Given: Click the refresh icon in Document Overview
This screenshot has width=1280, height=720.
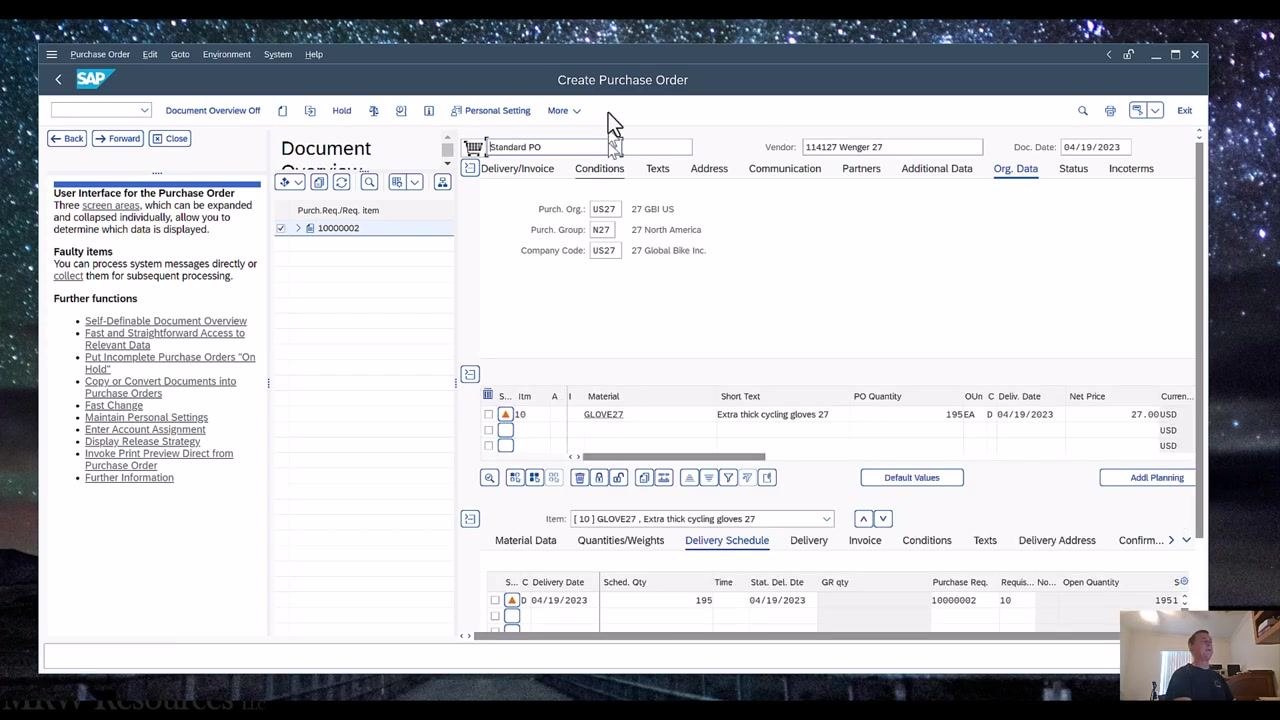Looking at the screenshot, I should click(342, 182).
